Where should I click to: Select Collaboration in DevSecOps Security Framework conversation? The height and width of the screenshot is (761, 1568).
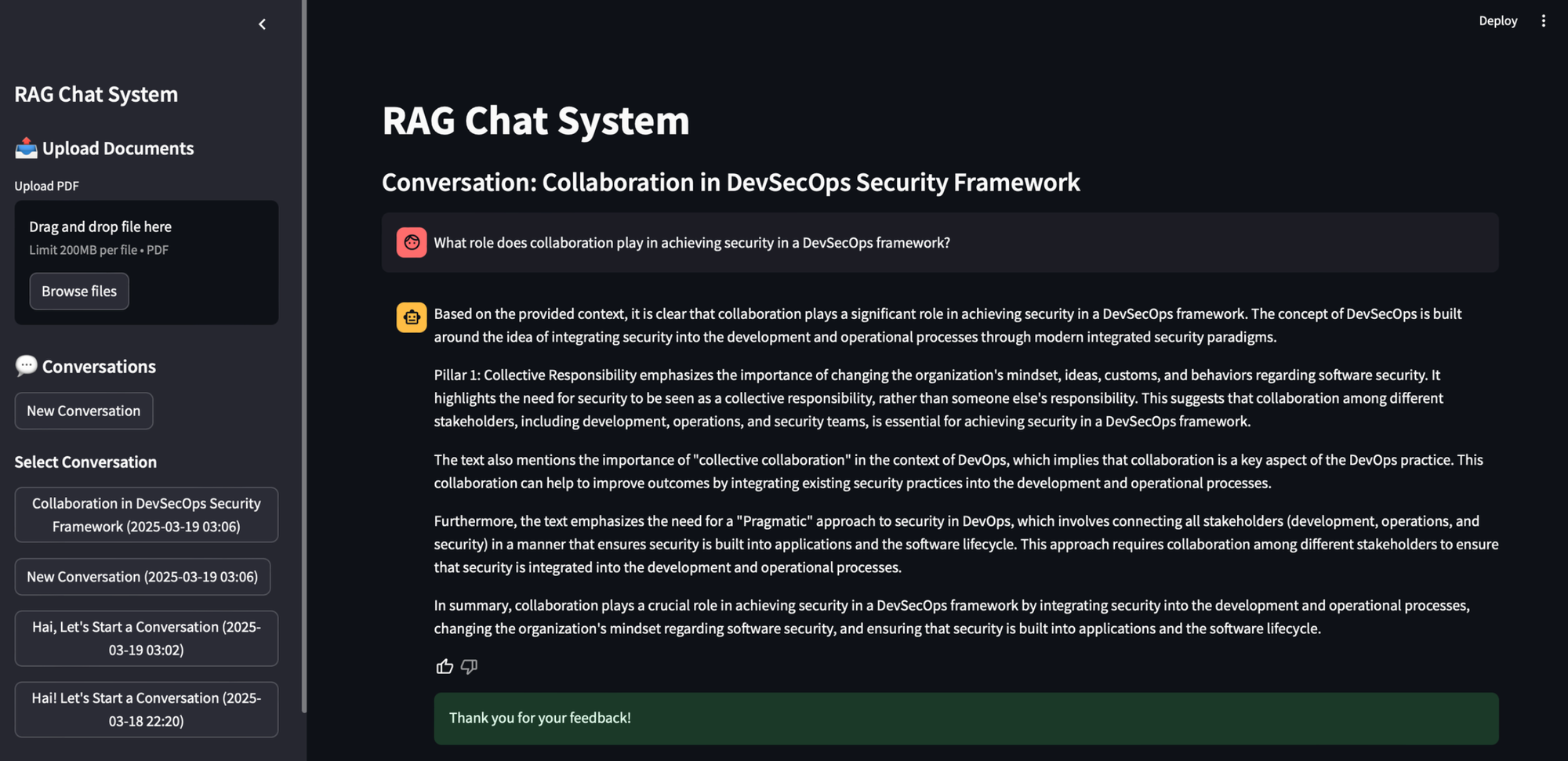[x=147, y=515]
